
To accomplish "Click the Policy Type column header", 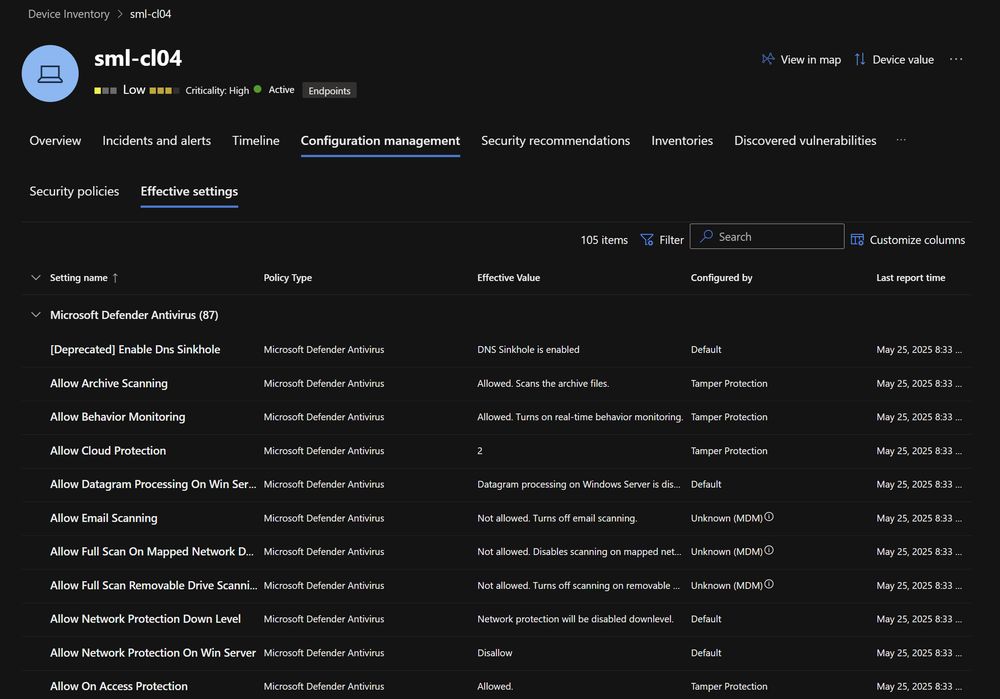I will (288, 277).
